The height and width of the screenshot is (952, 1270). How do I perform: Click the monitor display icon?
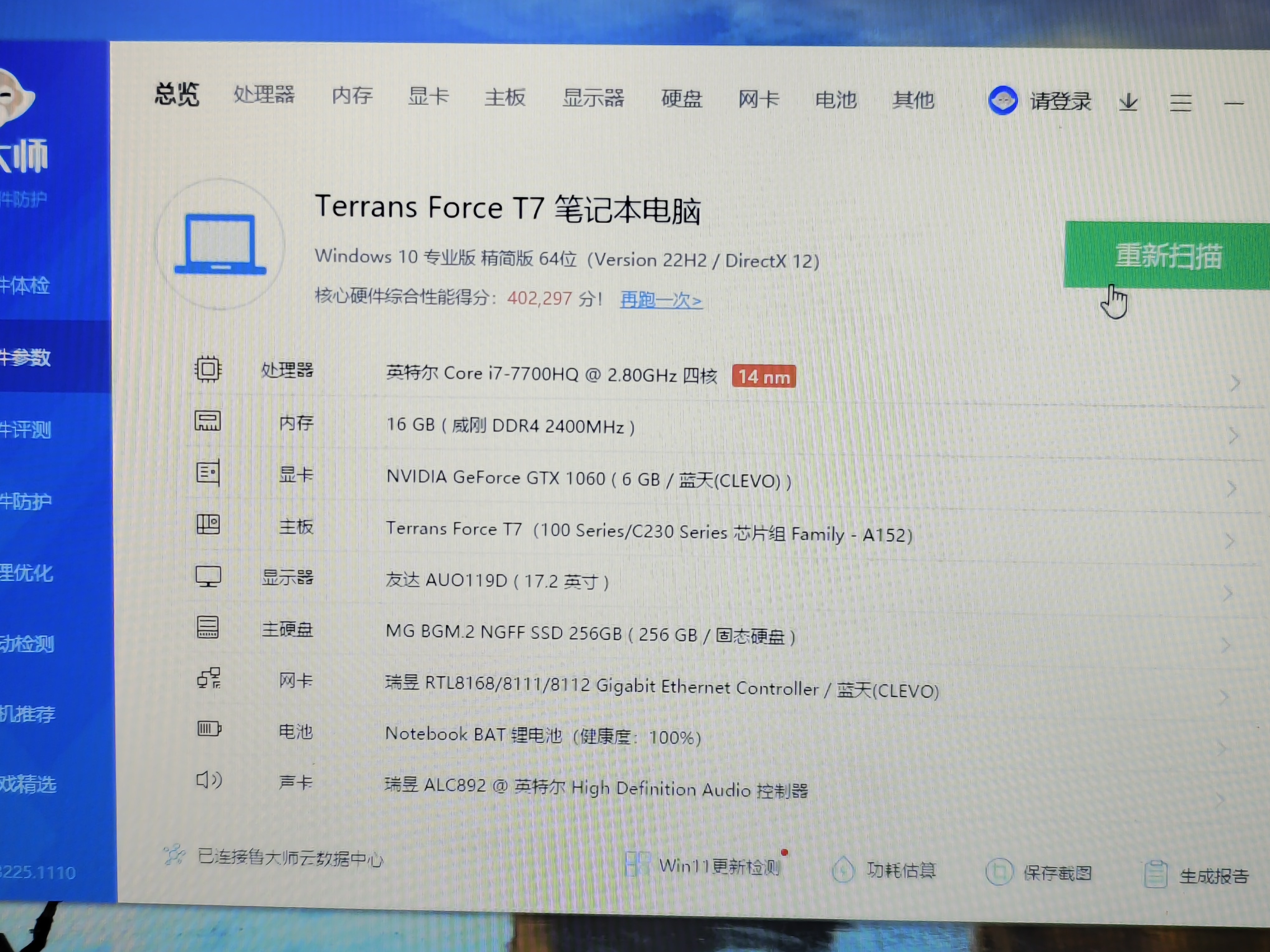[208, 576]
